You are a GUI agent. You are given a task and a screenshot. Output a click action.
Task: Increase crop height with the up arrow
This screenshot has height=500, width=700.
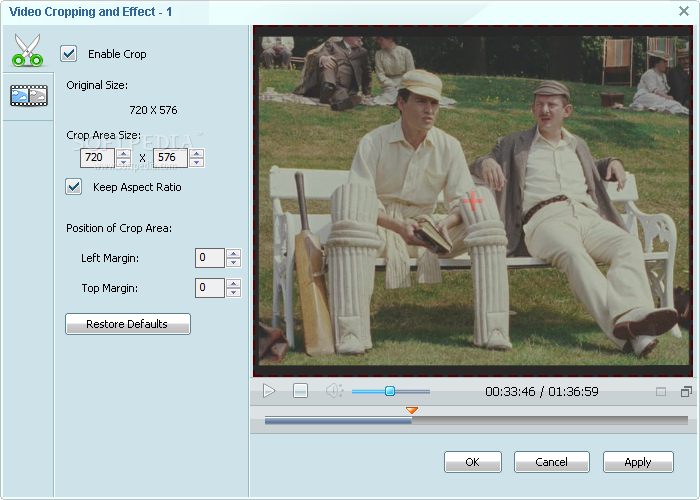coord(196,153)
